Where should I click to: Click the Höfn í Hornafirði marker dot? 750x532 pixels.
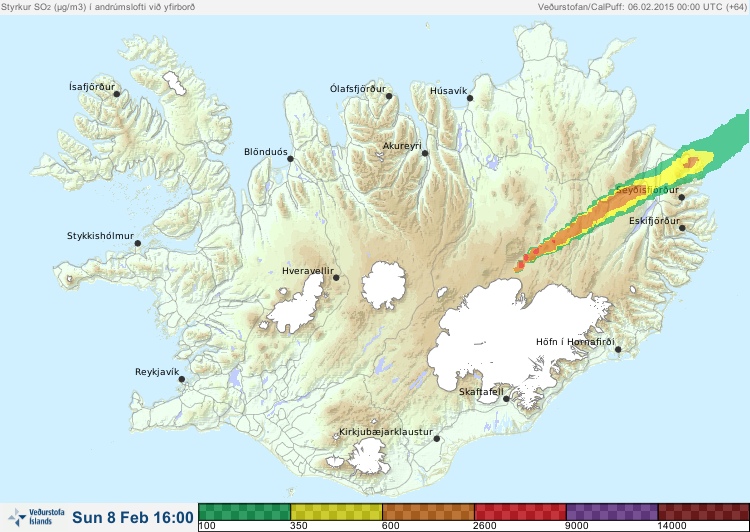tap(618, 350)
